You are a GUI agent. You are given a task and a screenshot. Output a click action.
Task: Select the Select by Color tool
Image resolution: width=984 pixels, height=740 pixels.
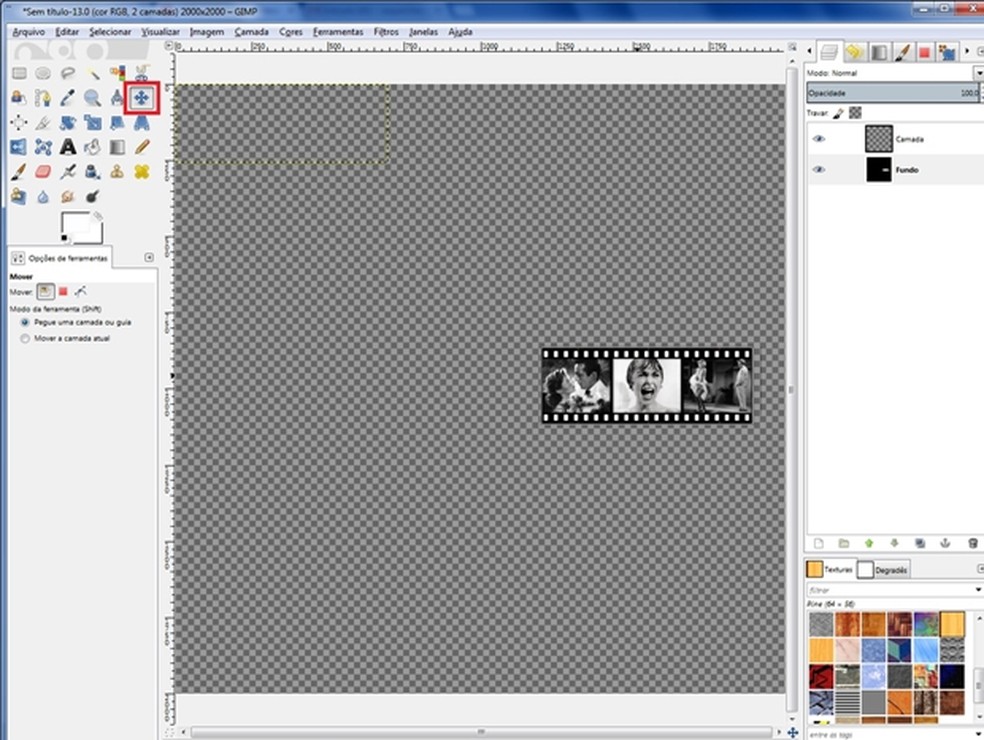(x=117, y=73)
